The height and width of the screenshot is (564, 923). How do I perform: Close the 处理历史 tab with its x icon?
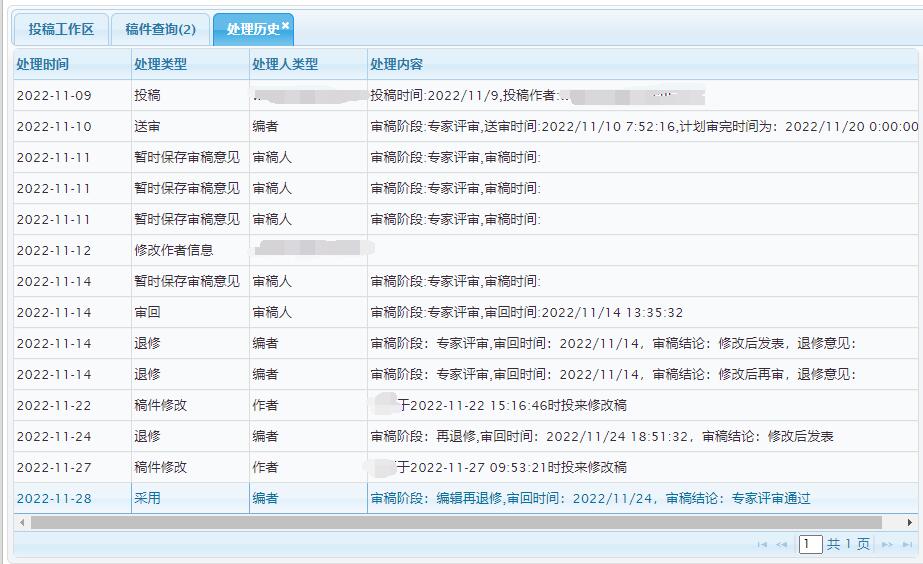[286, 25]
